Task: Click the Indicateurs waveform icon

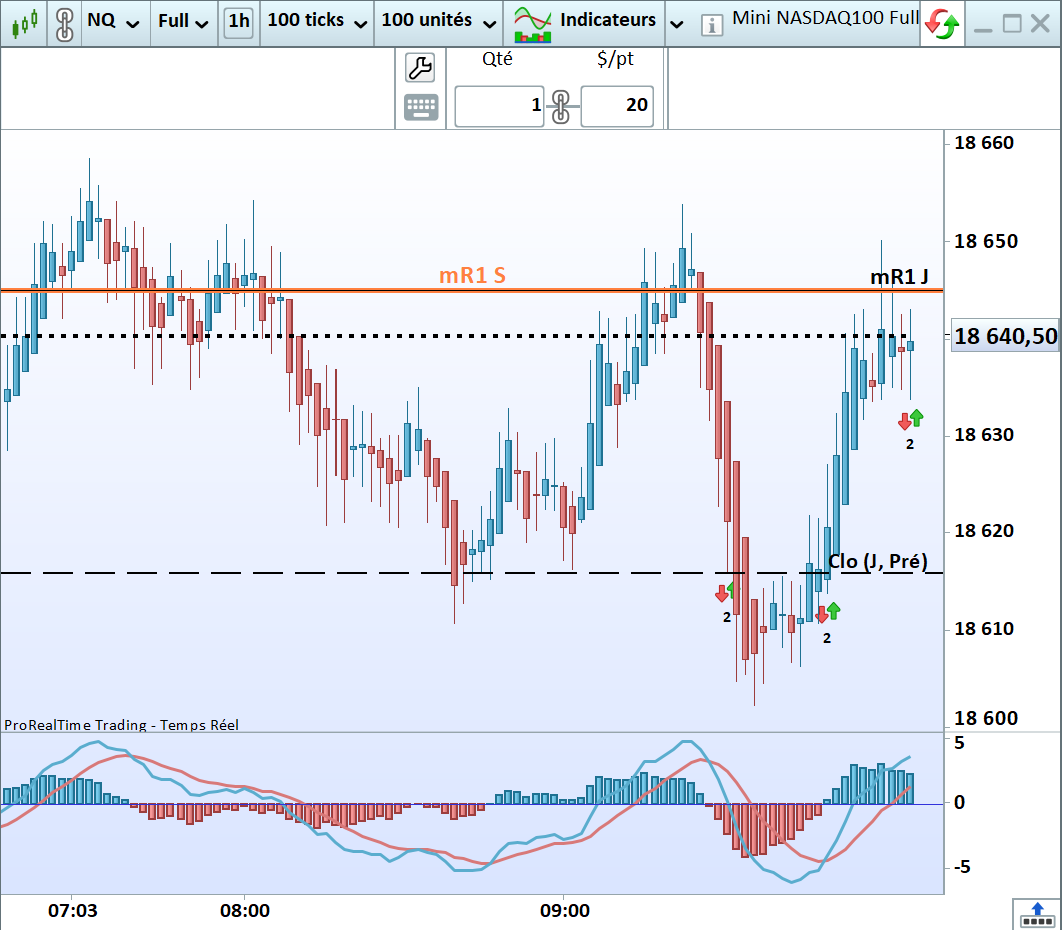Action: point(532,24)
